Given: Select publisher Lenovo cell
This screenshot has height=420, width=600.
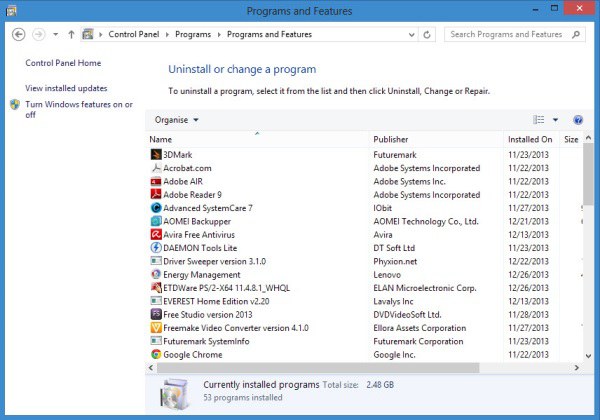Looking at the screenshot, I should coord(387,275).
